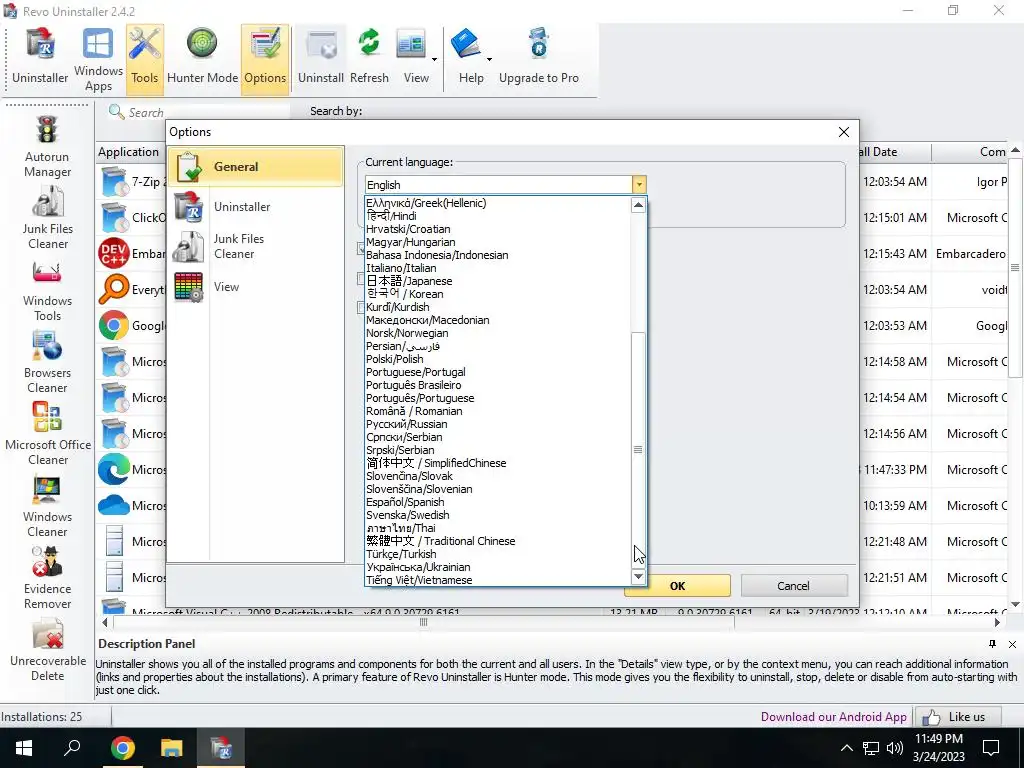Choose Українська/Ukrainian from language list
The image size is (1024, 768).
click(418, 567)
